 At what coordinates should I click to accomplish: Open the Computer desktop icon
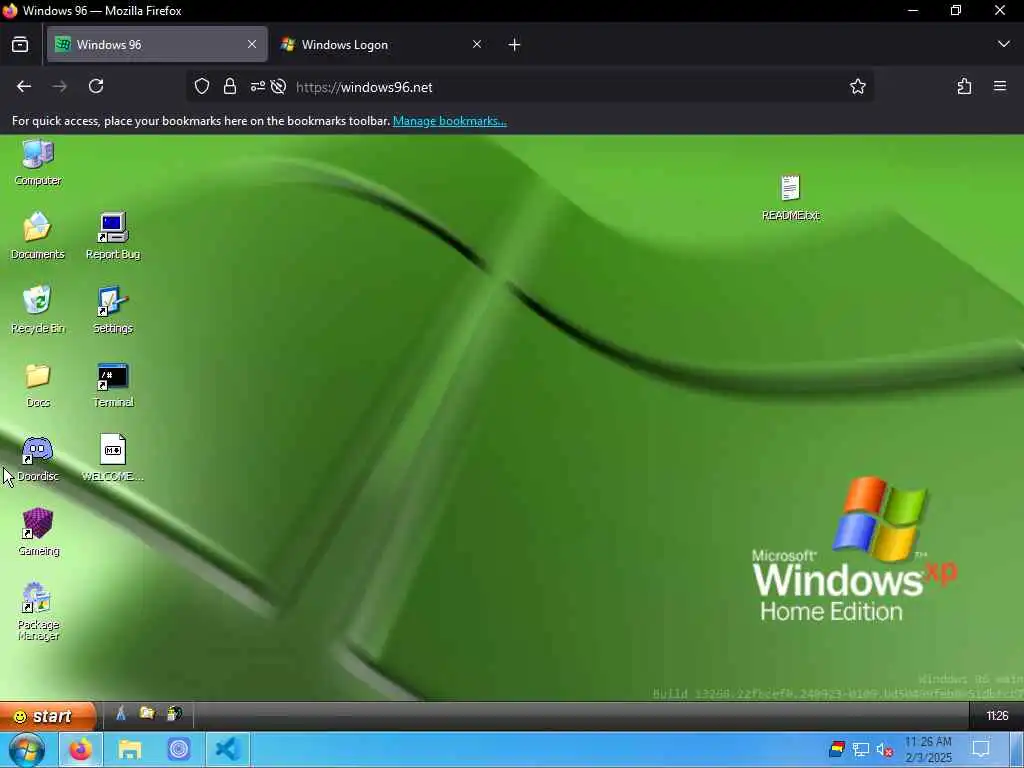(x=38, y=163)
